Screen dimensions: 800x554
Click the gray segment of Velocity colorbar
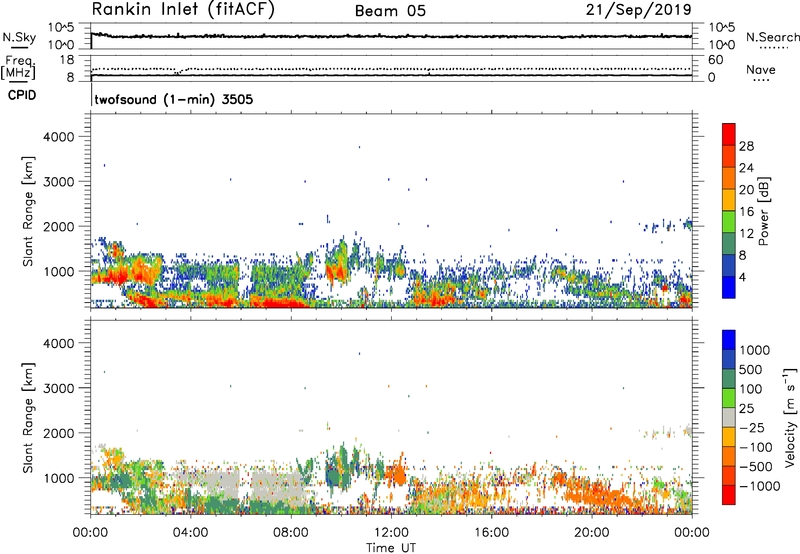click(x=729, y=417)
